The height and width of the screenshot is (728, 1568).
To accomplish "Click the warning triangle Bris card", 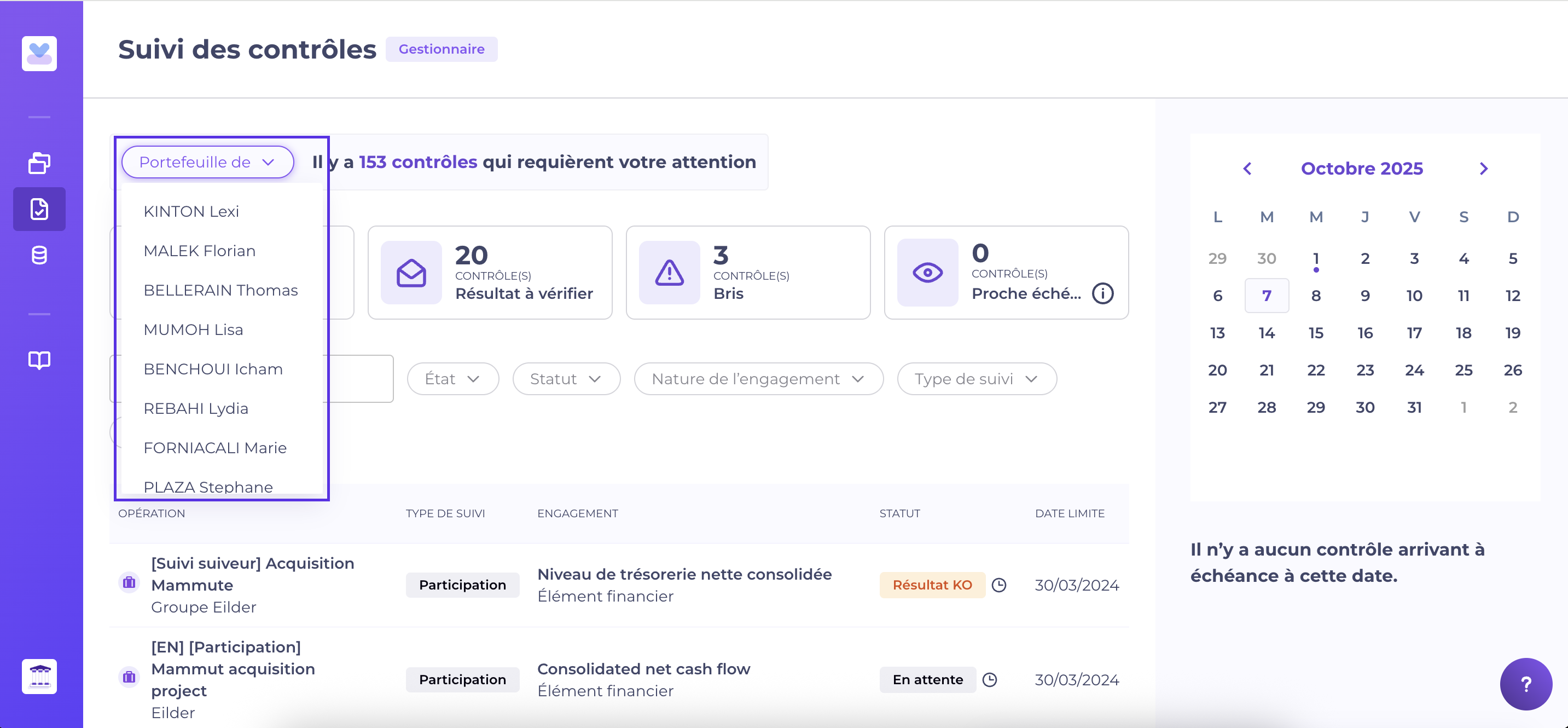I will tap(747, 272).
